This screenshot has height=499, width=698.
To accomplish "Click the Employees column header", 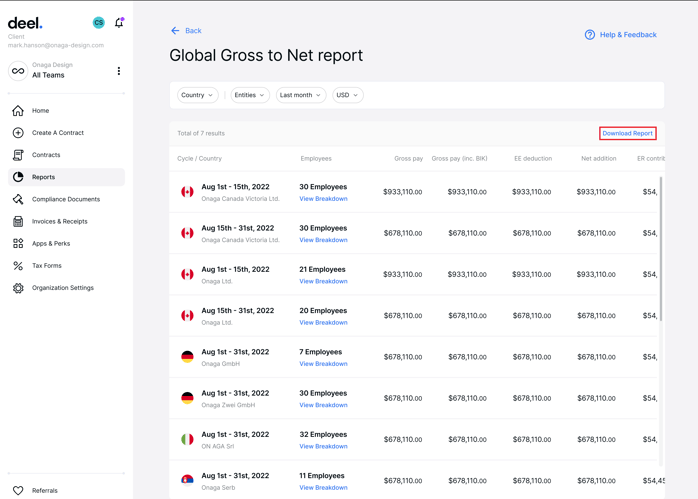I will point(316,158).
